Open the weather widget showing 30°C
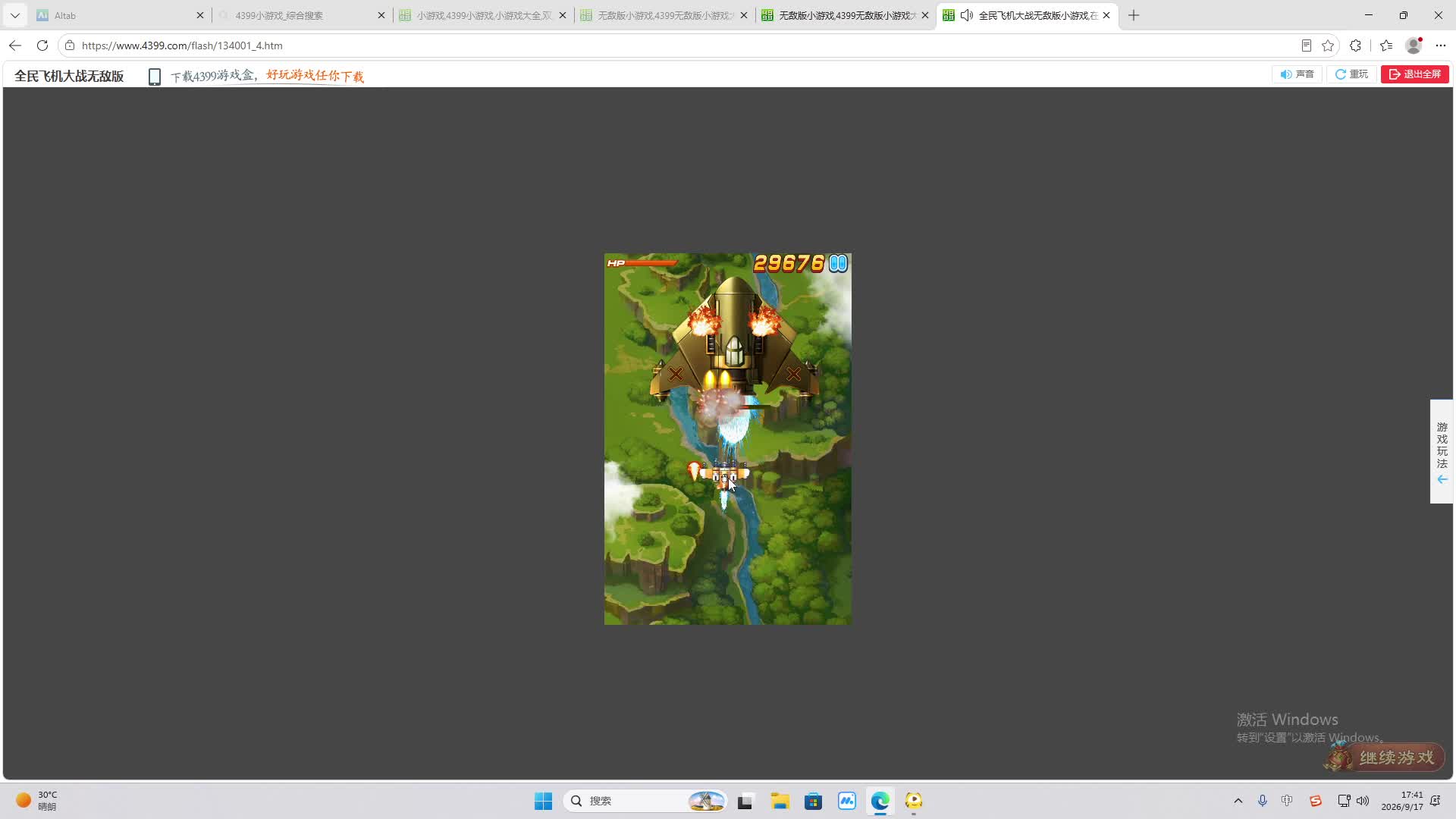Viewport: 1456px width, 819px height. pos(36,801)
